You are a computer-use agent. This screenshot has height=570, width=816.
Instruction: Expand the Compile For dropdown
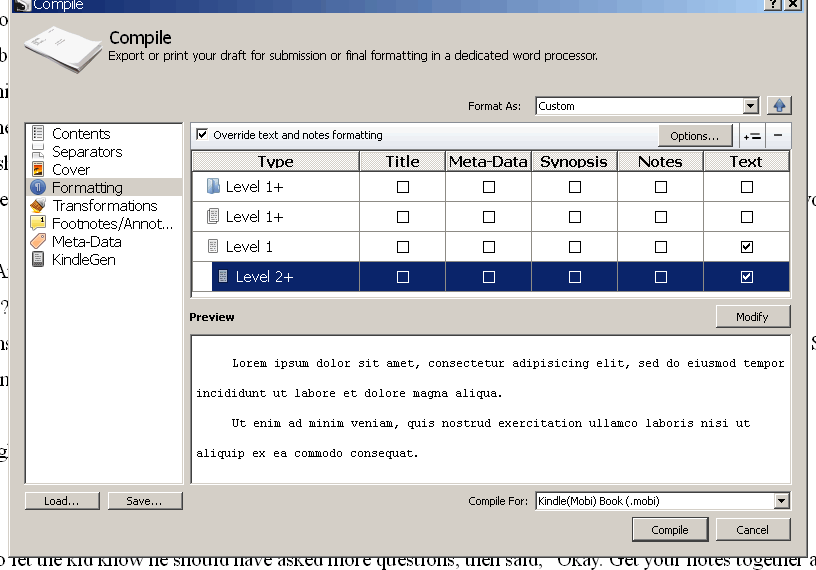click(781, 501)
